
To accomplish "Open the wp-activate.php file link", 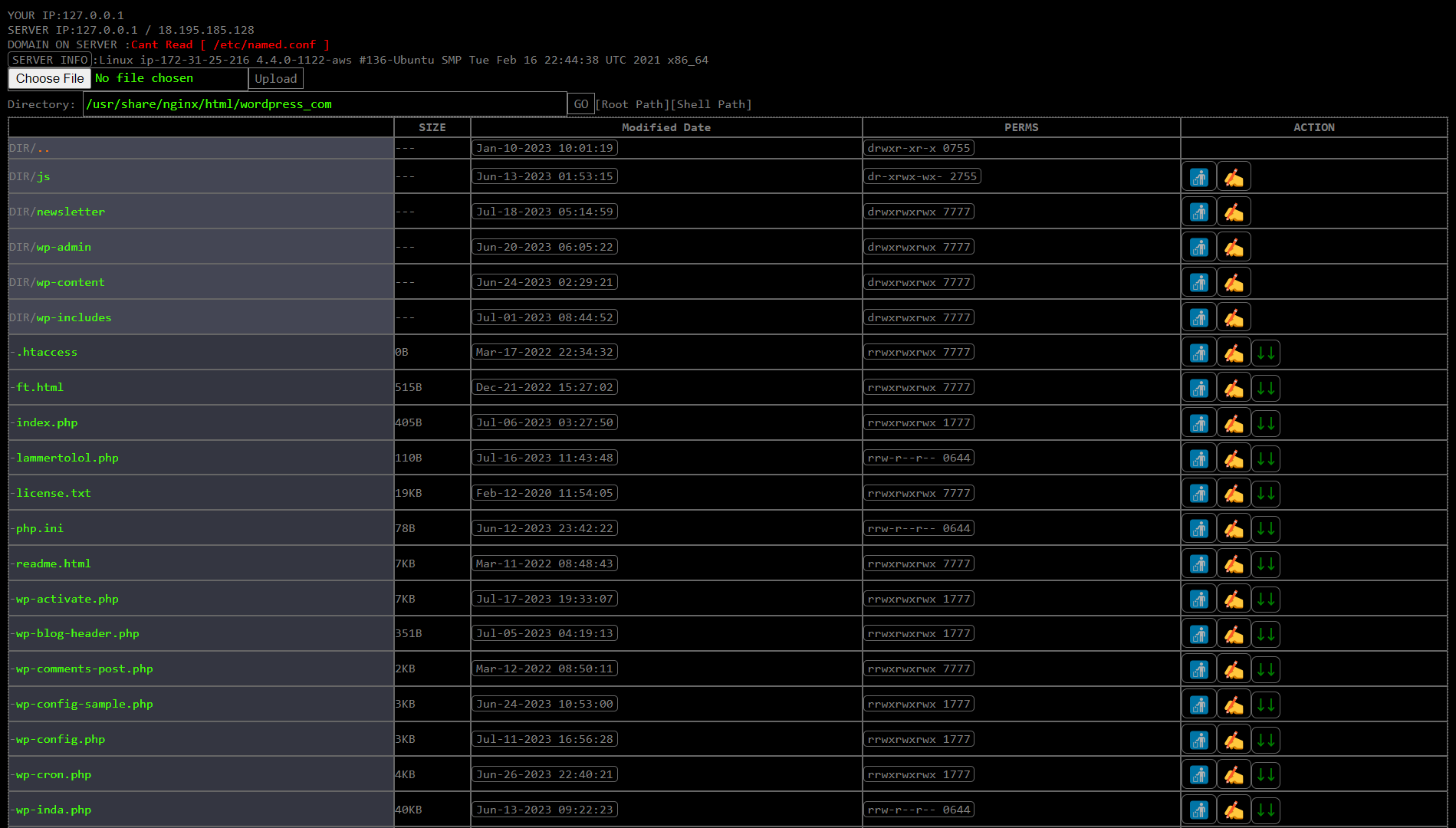I will pos(67,599).
